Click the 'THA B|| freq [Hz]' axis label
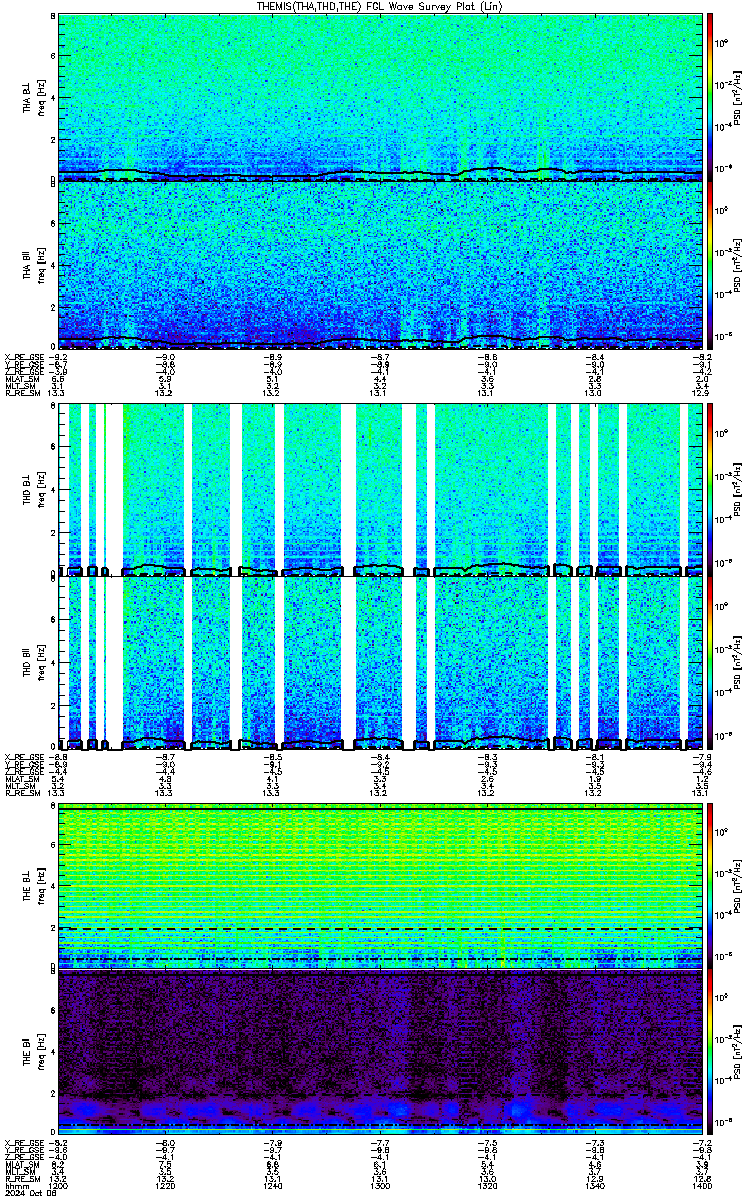750x1200 pixels. pos(33,265)
